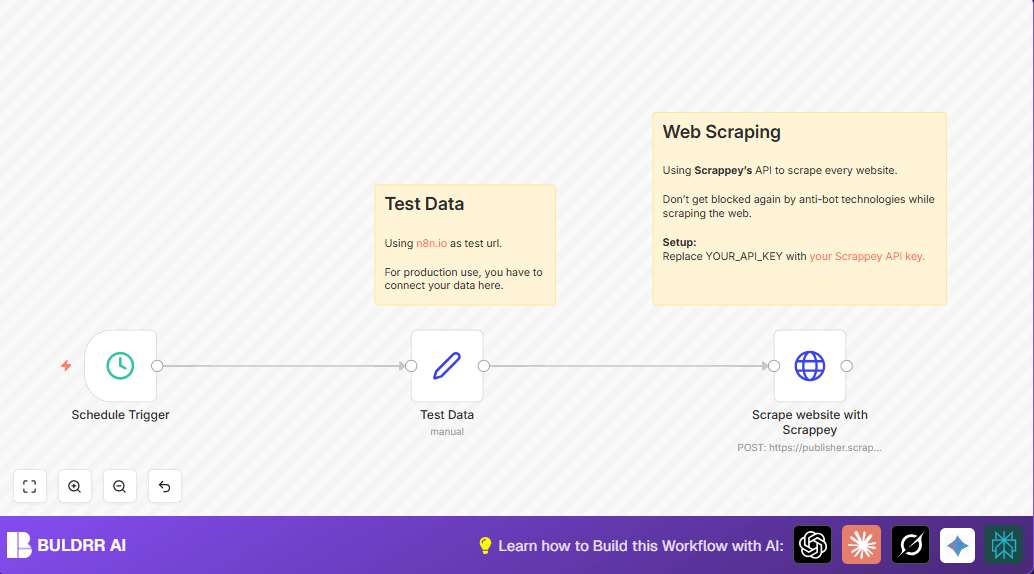Click the red lightning trigger indicator
Image resolution: width=1034 pixels, height=574 pixels.
pyautogui.click(x=66, y=366)
